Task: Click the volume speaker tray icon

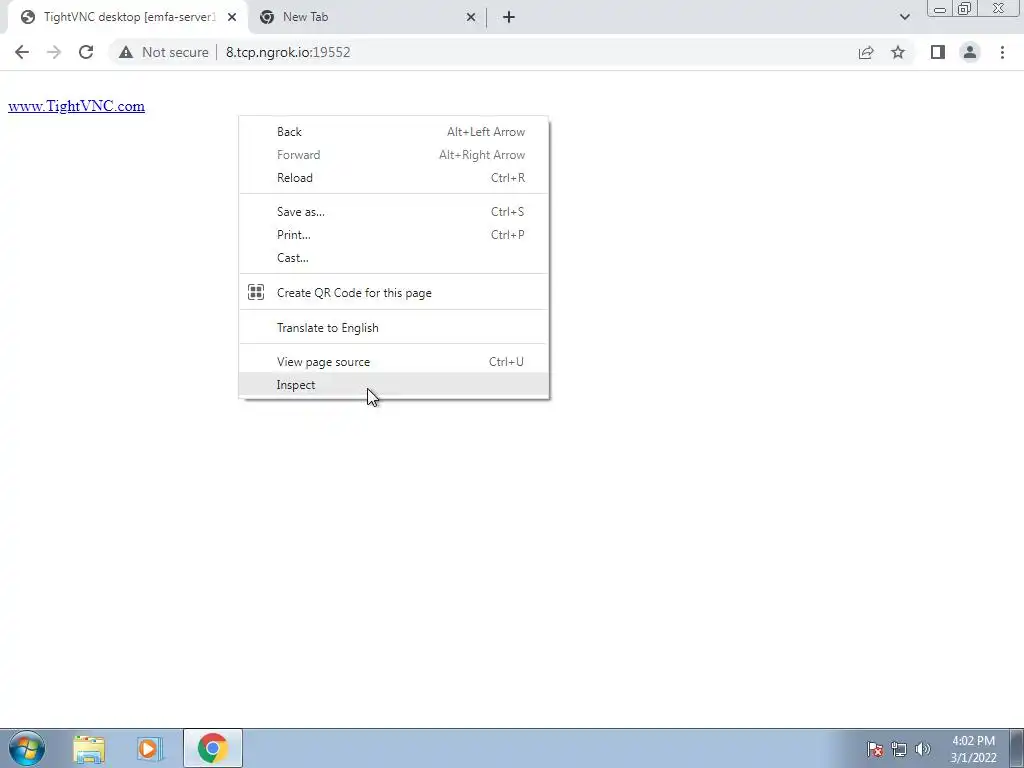Action: (922, 749)
